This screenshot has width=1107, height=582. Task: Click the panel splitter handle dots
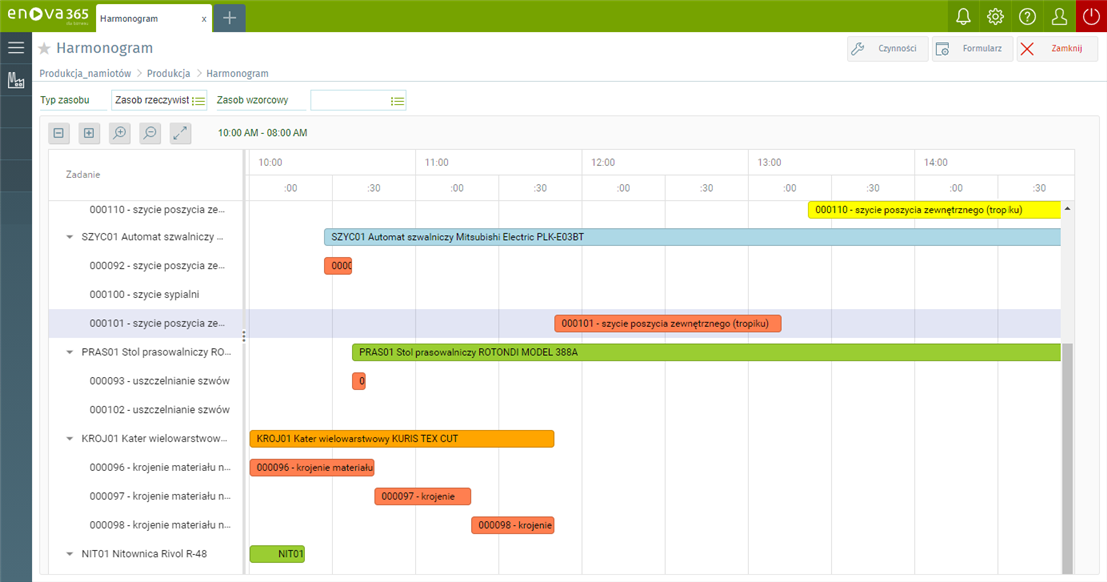244,336
